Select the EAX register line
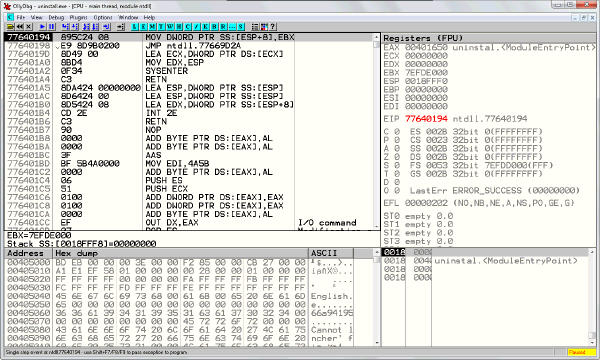Viewport: 600px width, 360px height. pos(489,47)
